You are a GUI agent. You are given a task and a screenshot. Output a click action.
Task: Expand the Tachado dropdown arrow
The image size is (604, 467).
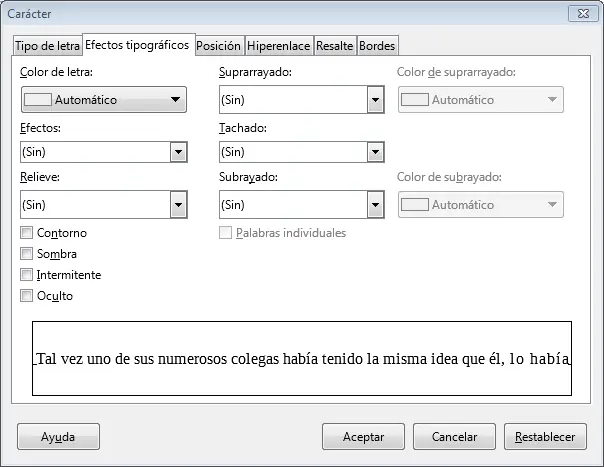376,152
